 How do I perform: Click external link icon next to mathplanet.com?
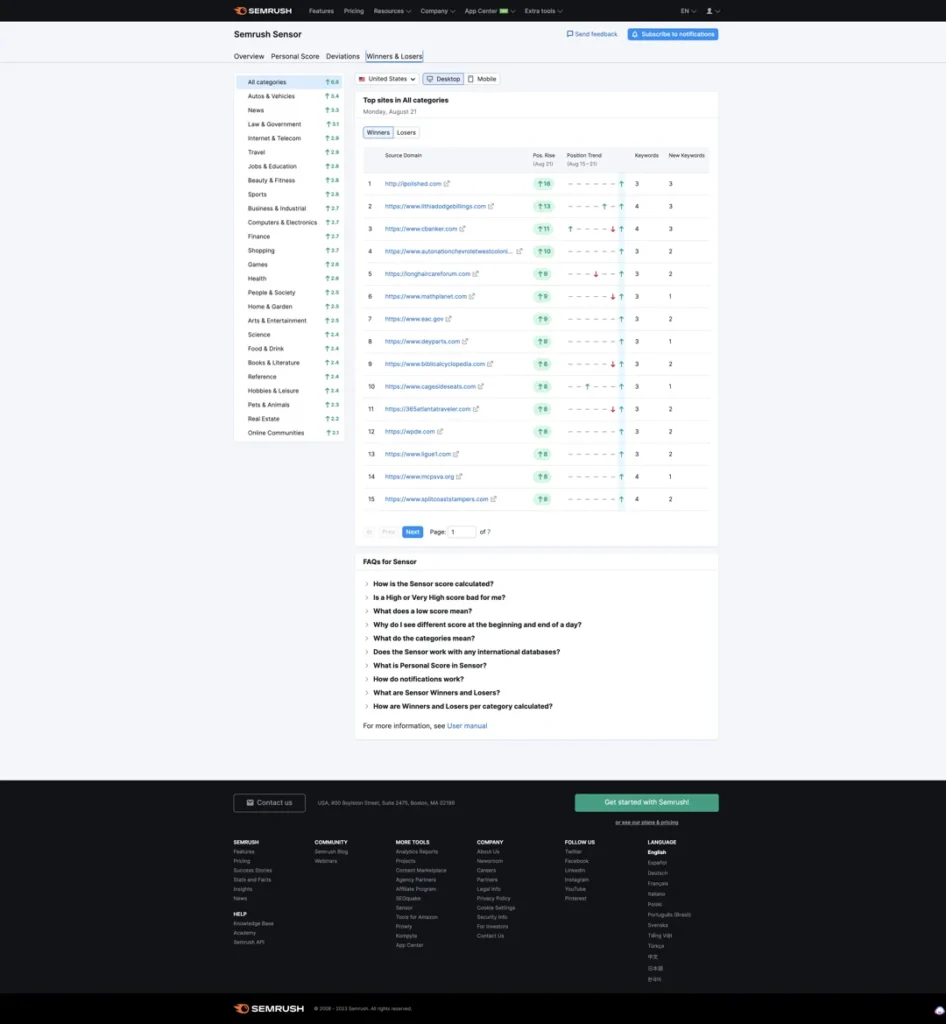pos(472,296)
